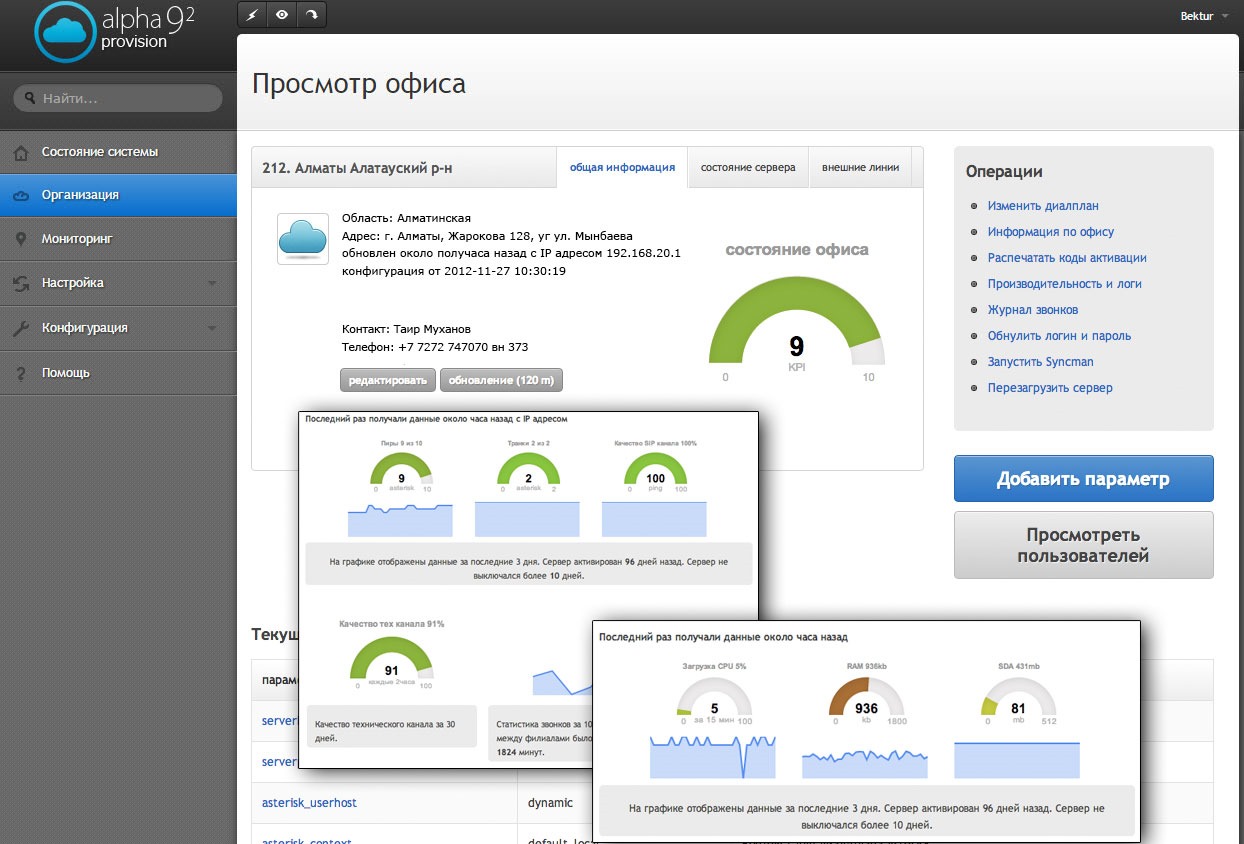Click the SDA 431mb gauge

coord(1017,703)
